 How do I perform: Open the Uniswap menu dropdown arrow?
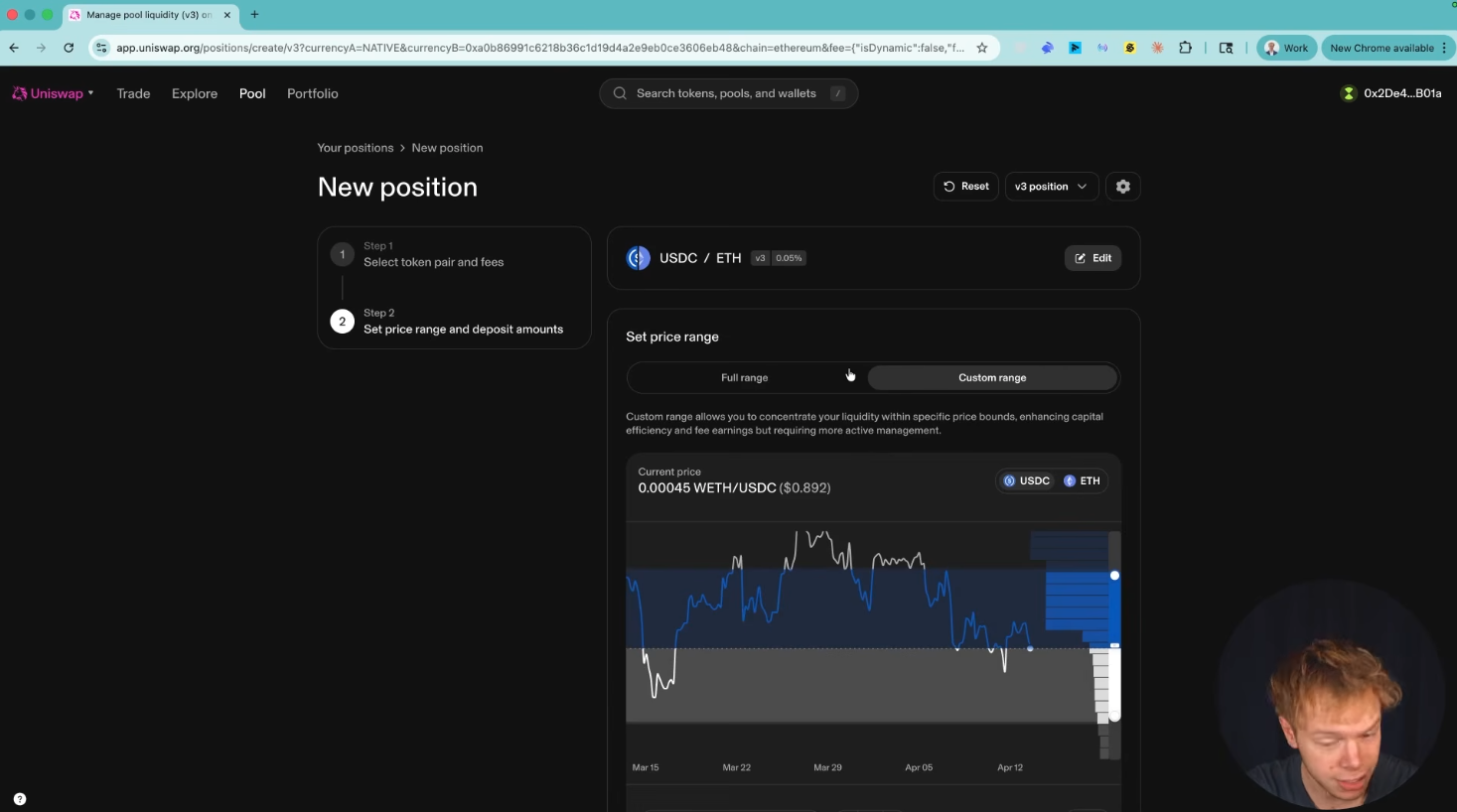pos(90,93)
